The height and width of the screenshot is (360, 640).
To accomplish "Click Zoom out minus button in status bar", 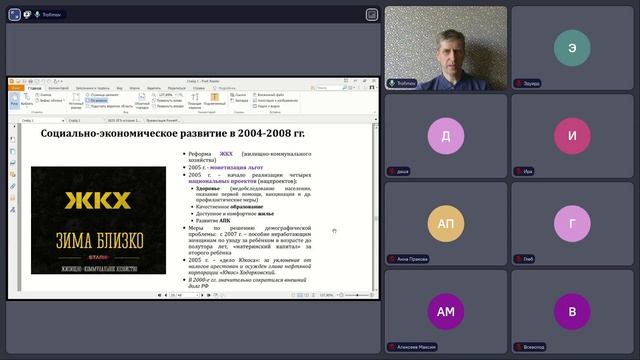I will coord(341,295).
